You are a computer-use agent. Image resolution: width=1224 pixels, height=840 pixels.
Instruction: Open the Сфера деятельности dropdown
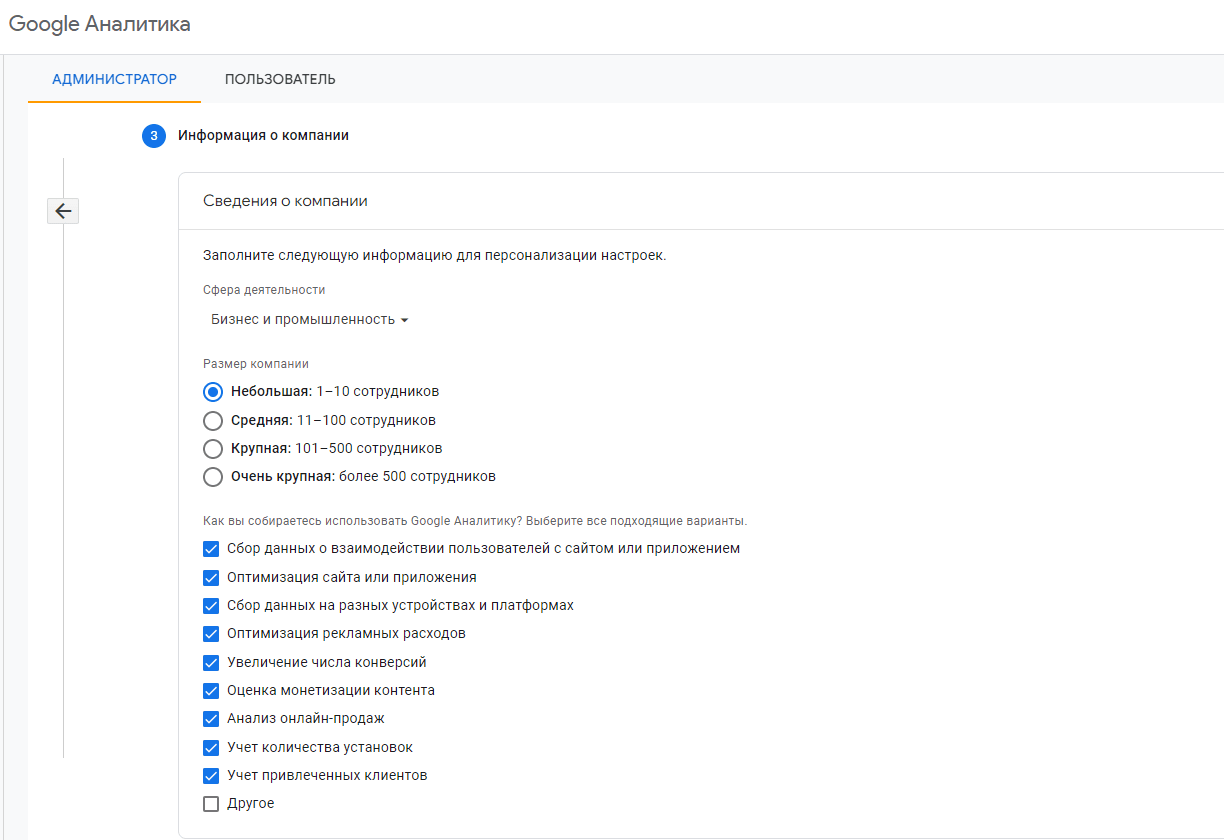click(x=309, y=319)
